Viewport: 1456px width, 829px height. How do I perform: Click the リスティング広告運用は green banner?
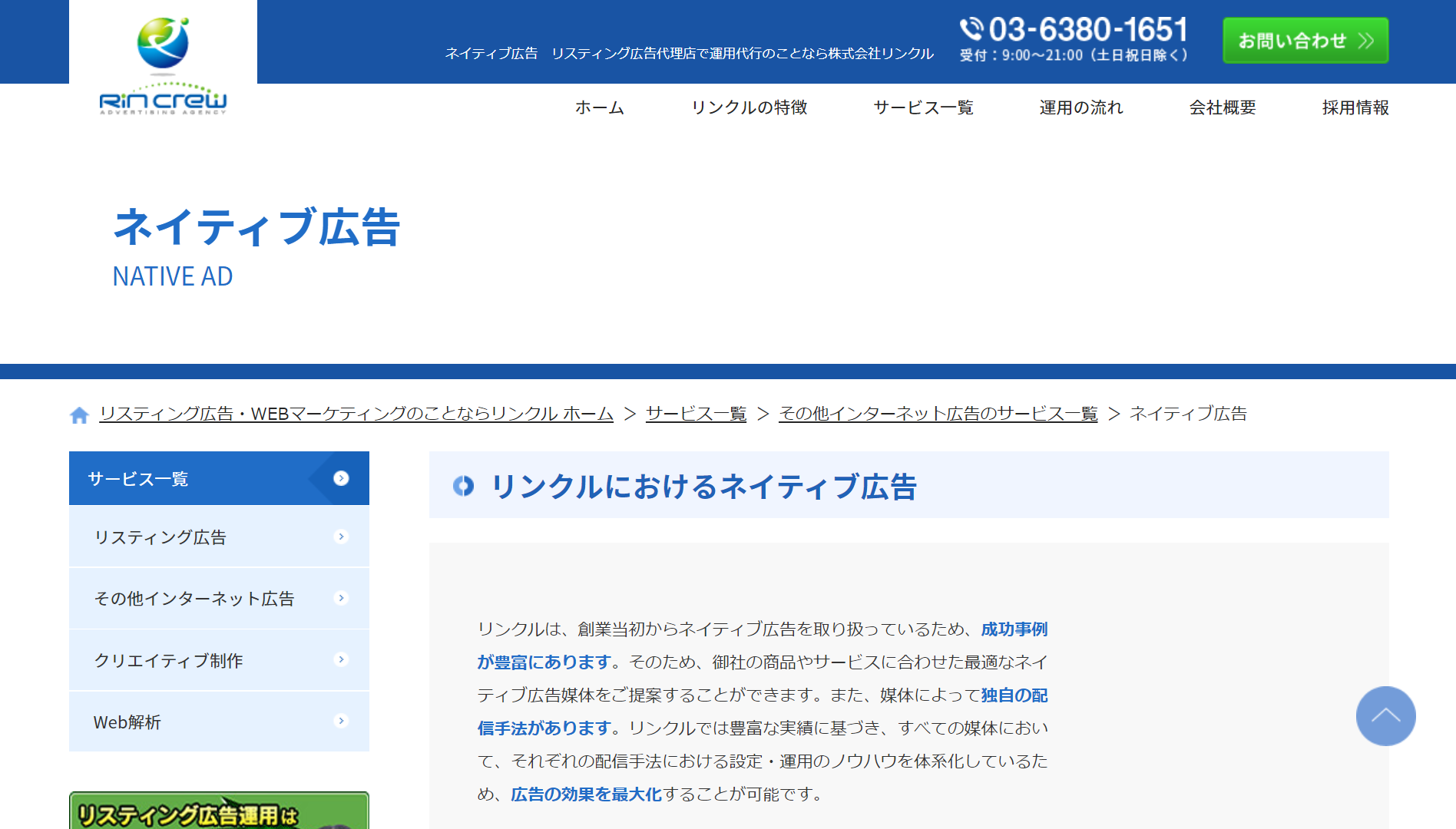219,811
